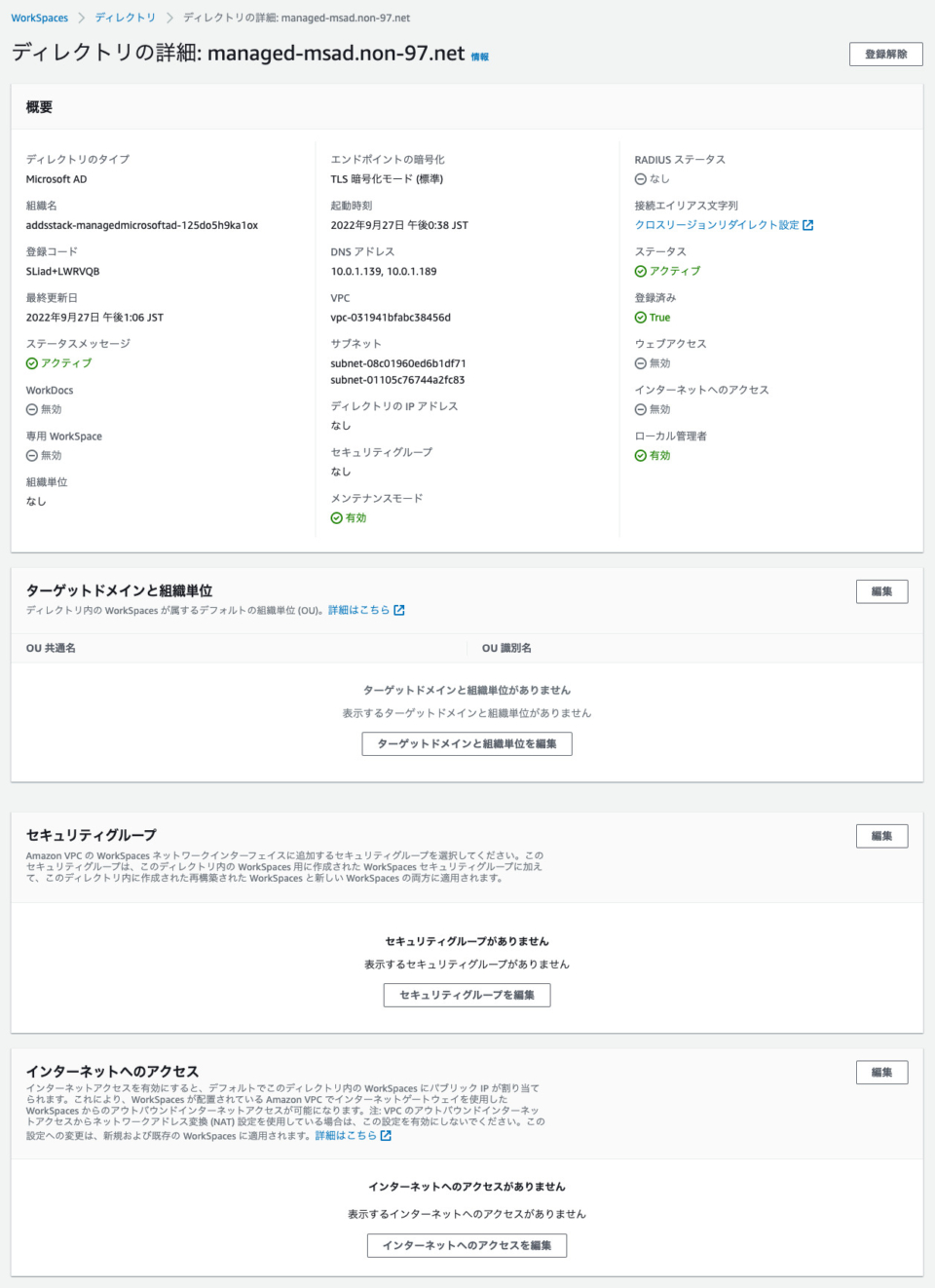Viewport: 935px width, 1288px height.
Task: Click the external link icon on 詳細はこちら in ターゲットドメインと組織単位 section
Action: (x=398, y=609)
